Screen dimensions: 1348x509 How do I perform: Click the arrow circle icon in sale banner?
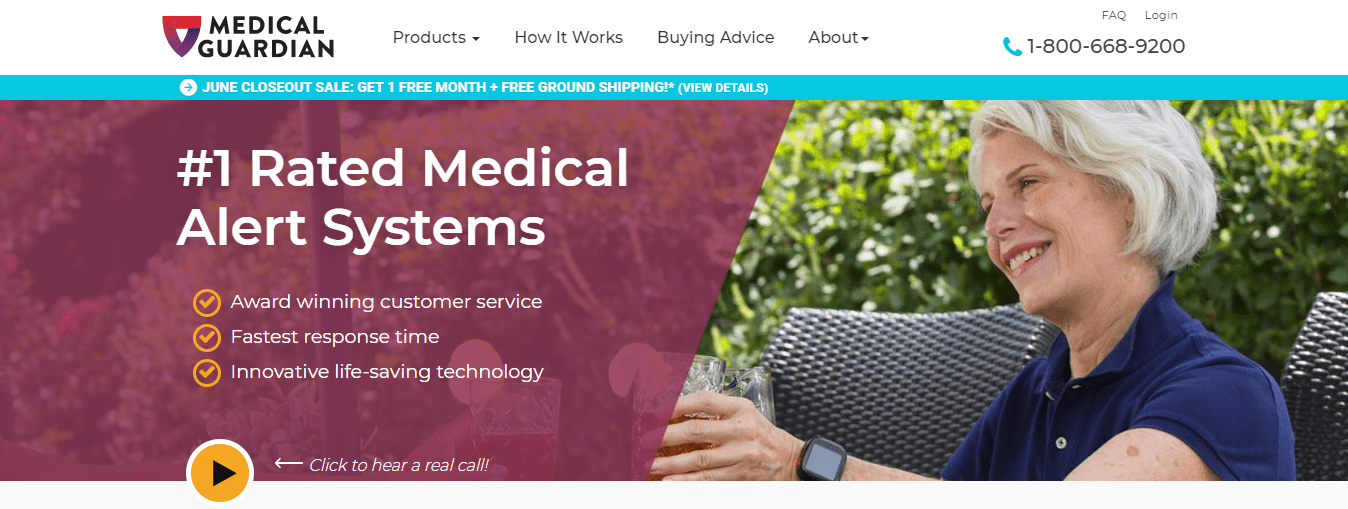tap(188, 87)
